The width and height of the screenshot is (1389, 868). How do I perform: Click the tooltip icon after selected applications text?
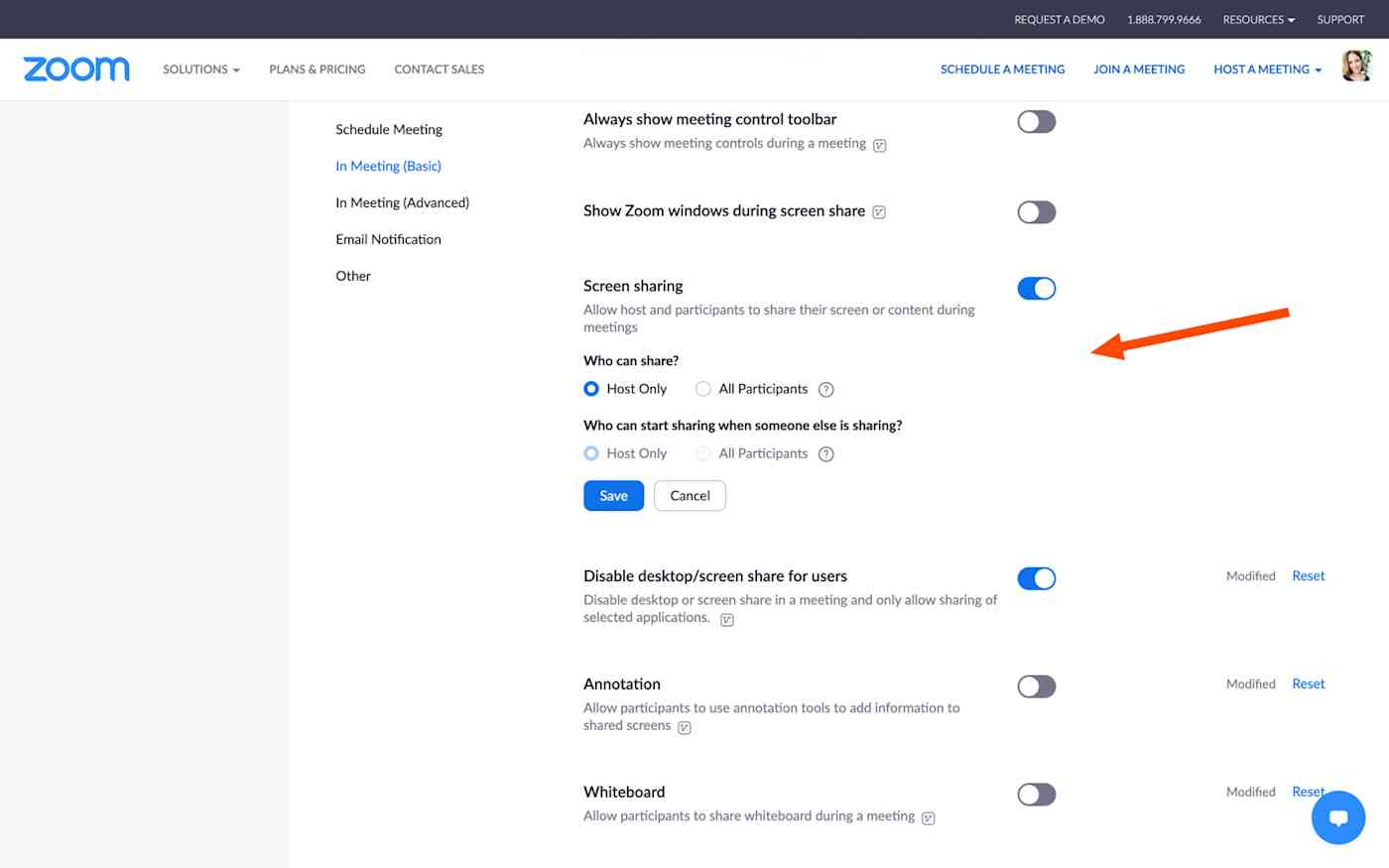726,618
